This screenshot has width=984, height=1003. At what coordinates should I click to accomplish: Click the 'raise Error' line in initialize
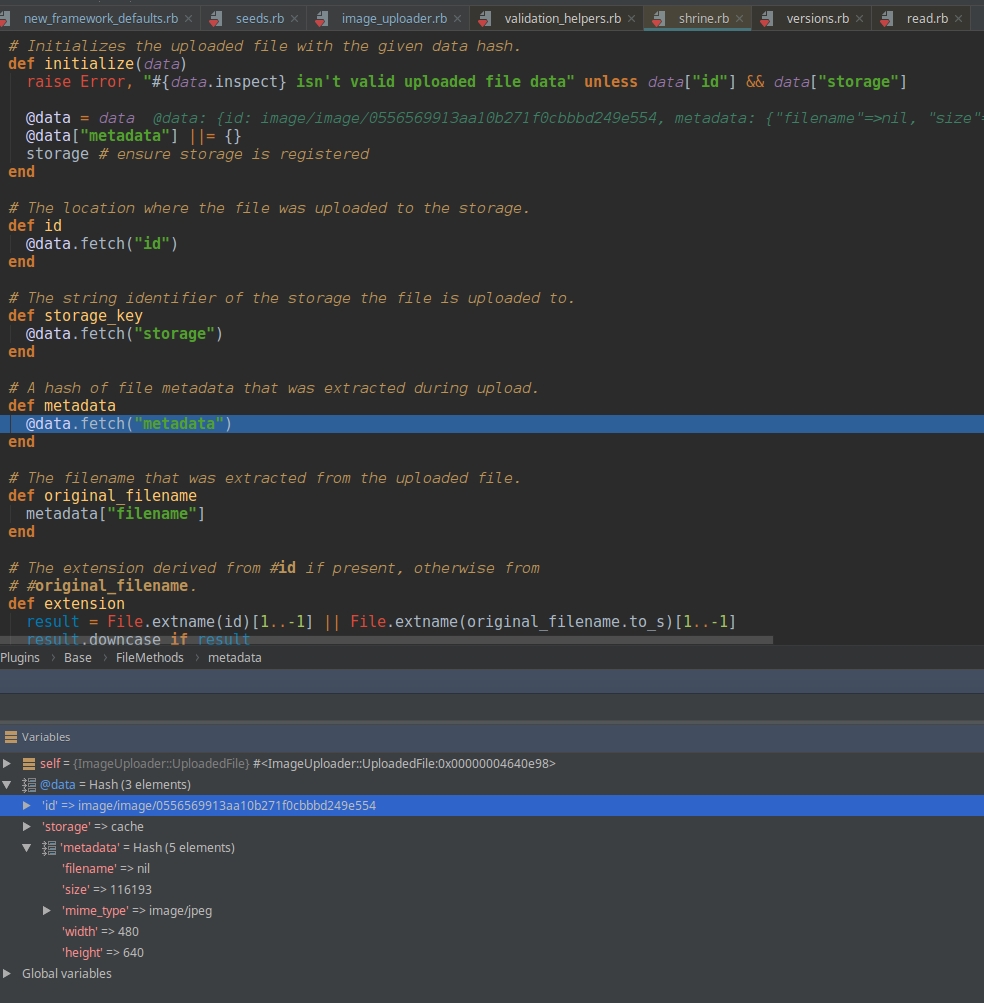click(466, 82)
